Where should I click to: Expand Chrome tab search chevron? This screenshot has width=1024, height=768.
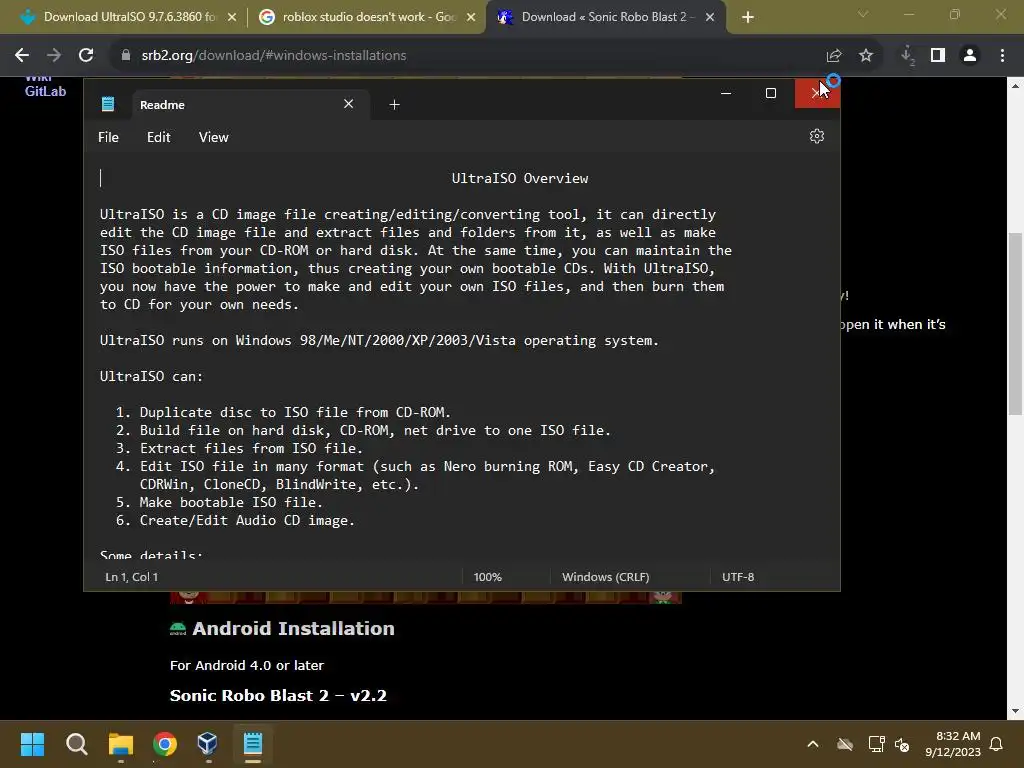(x=863, y=14)
